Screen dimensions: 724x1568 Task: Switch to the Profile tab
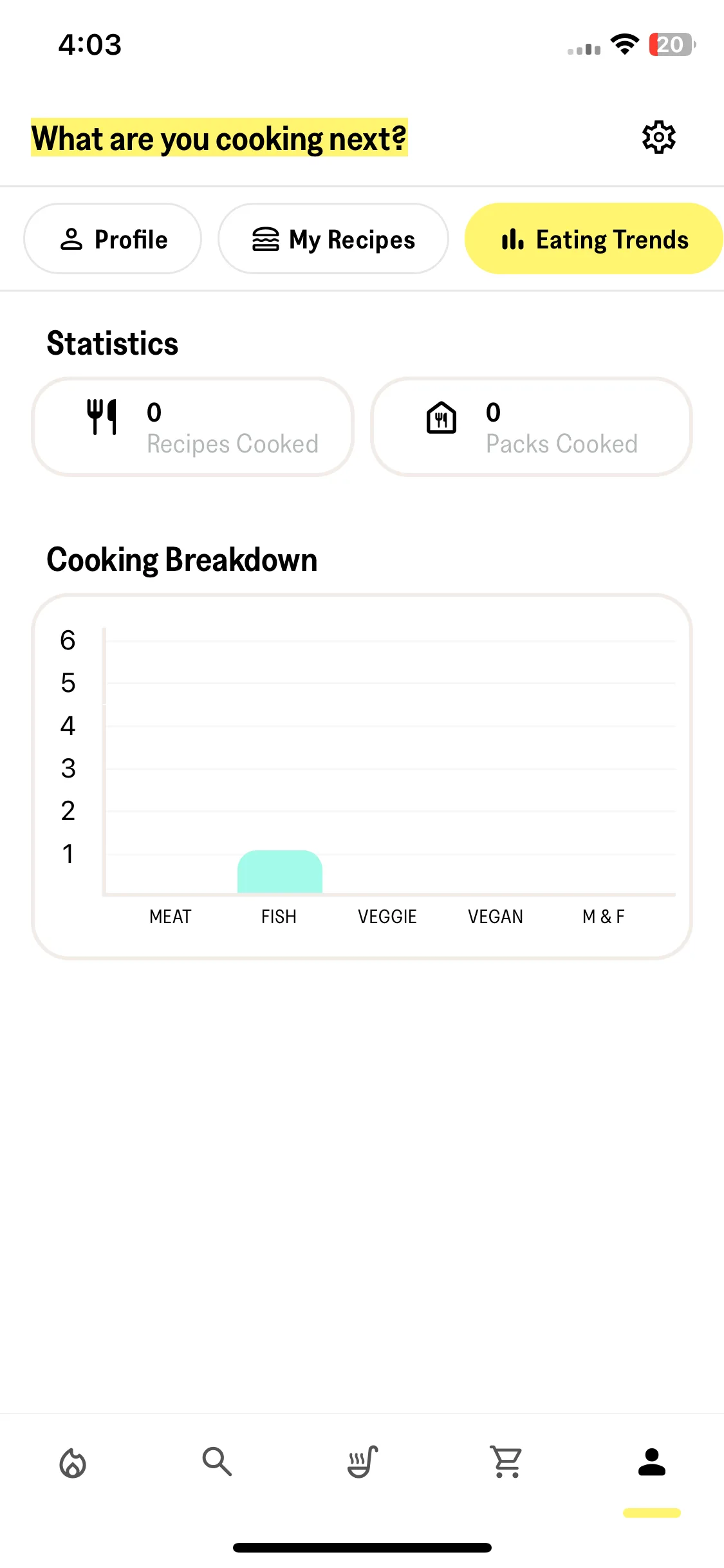tap(113, 239)
